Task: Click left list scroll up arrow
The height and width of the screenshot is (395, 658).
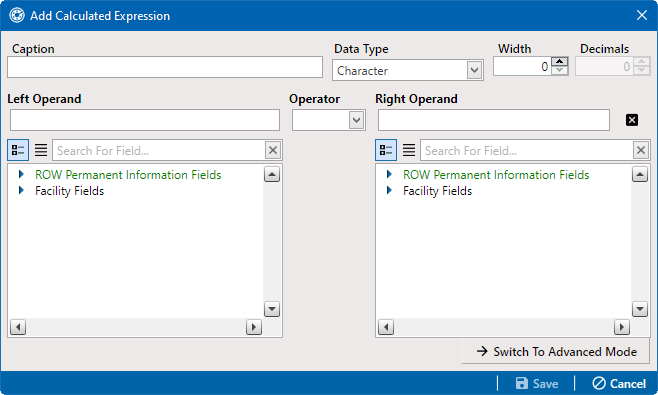Action: 272,174
